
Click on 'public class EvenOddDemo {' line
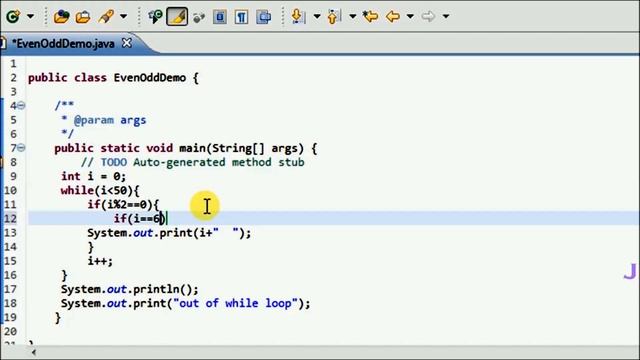pyautogui.click(x=113, y=78)
